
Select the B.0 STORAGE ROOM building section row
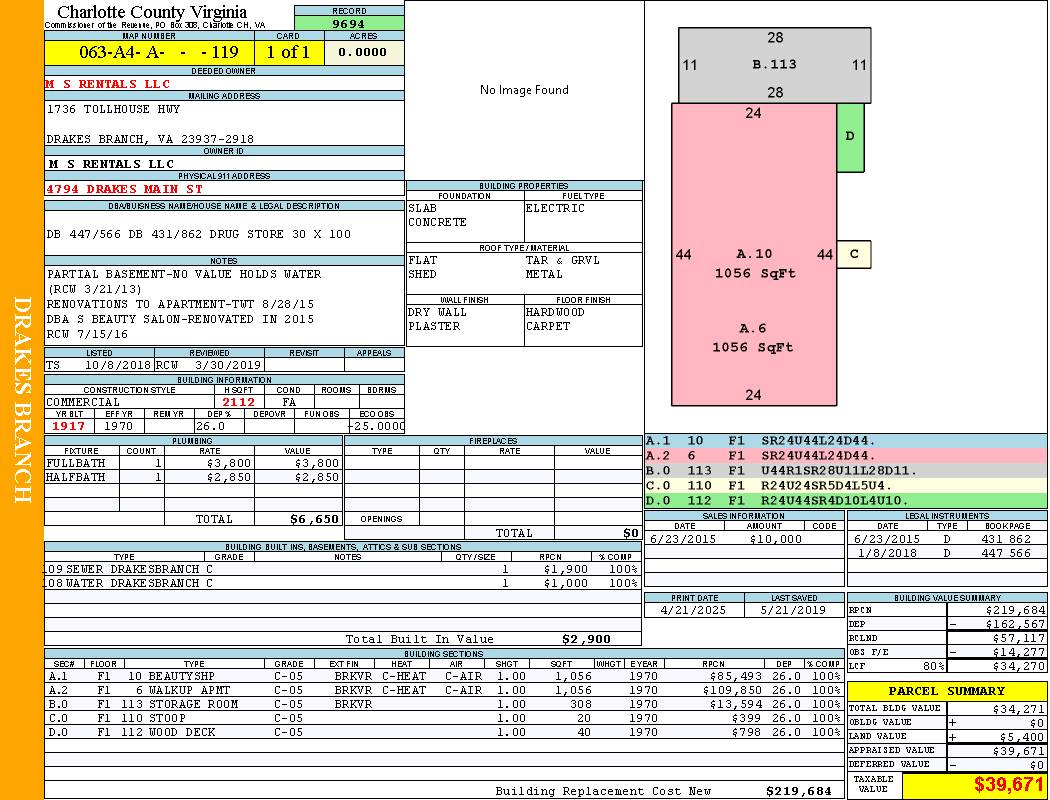[442, 704]
